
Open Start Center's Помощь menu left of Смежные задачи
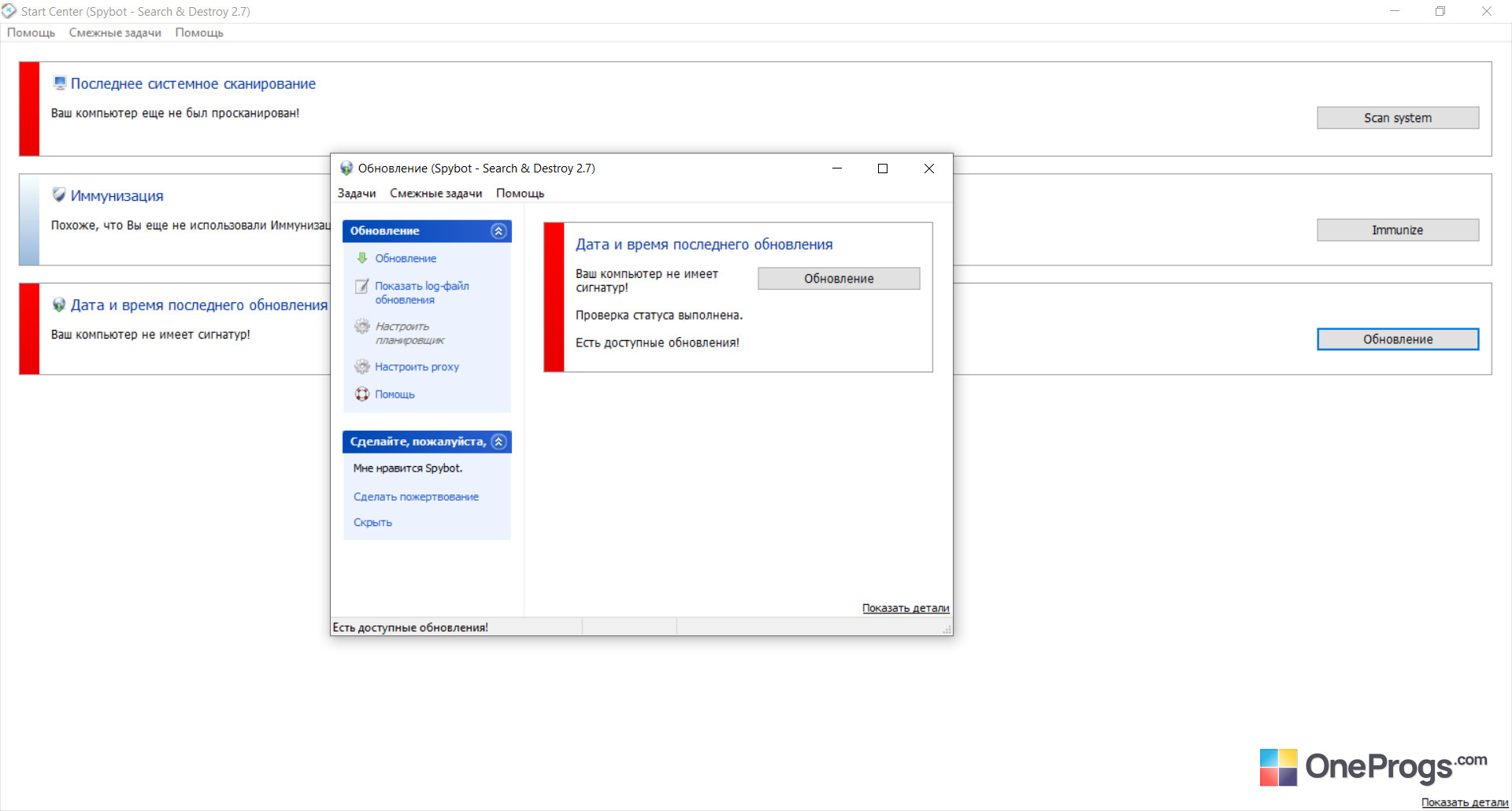31,32
